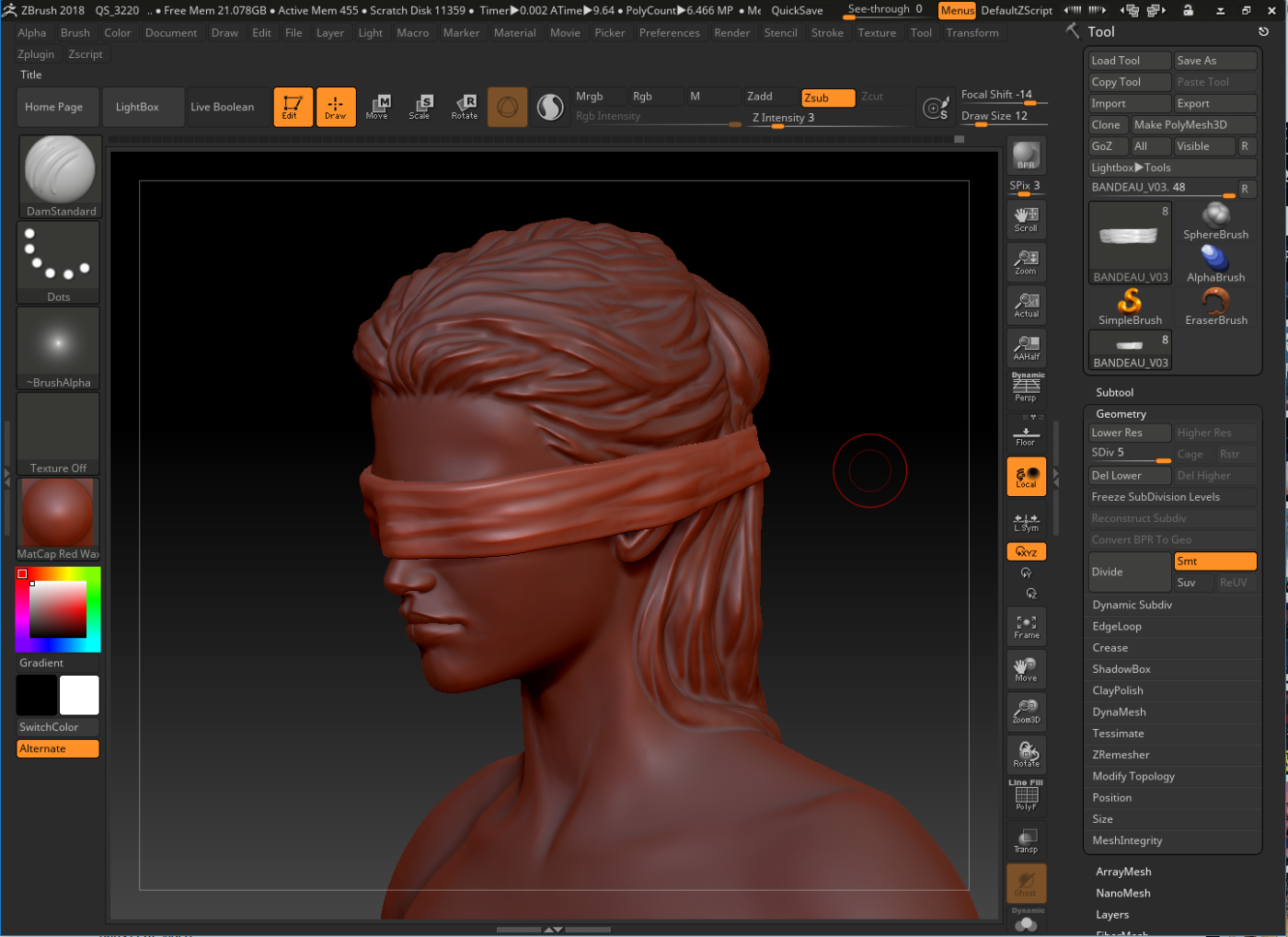Click the Actual size icon
Image resolution: width=1288 pixels, height=937 pixels.
click(1026, 305)
